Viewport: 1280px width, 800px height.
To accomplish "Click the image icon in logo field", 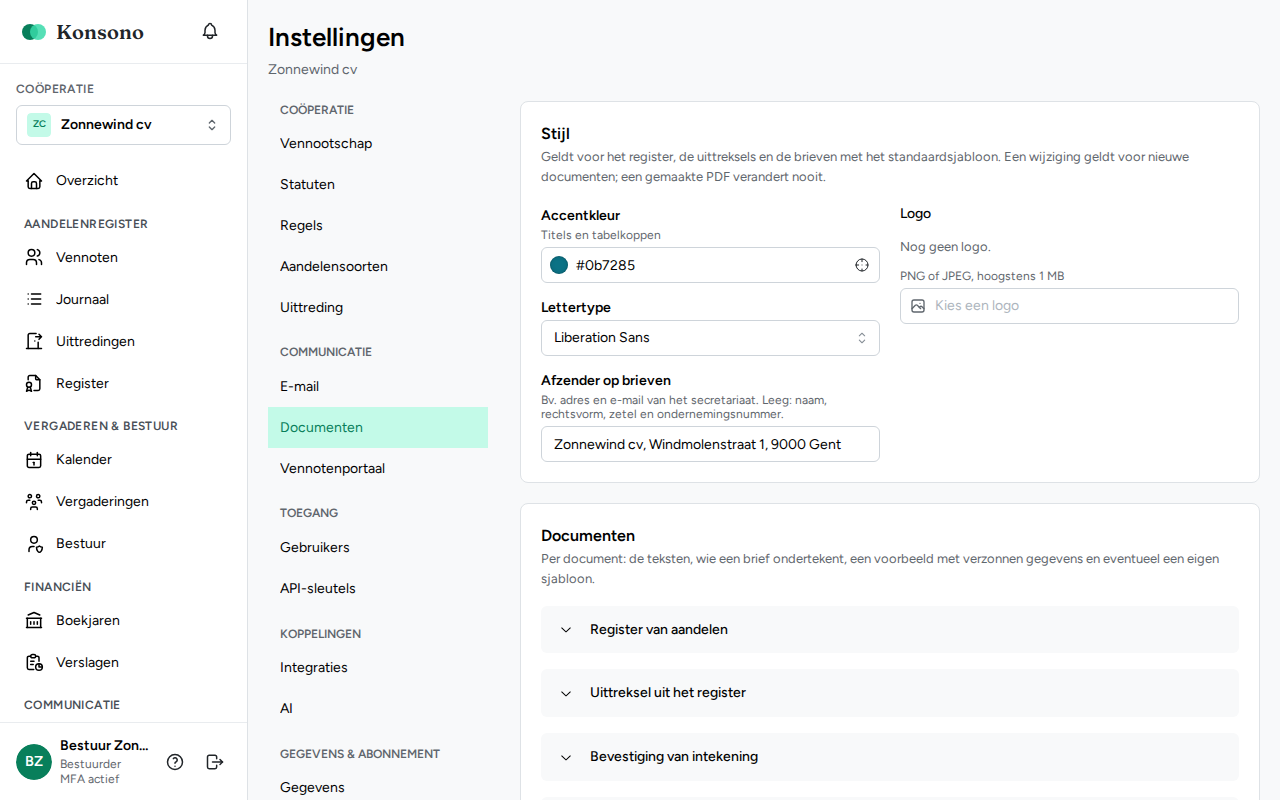I will coord(918,306).
